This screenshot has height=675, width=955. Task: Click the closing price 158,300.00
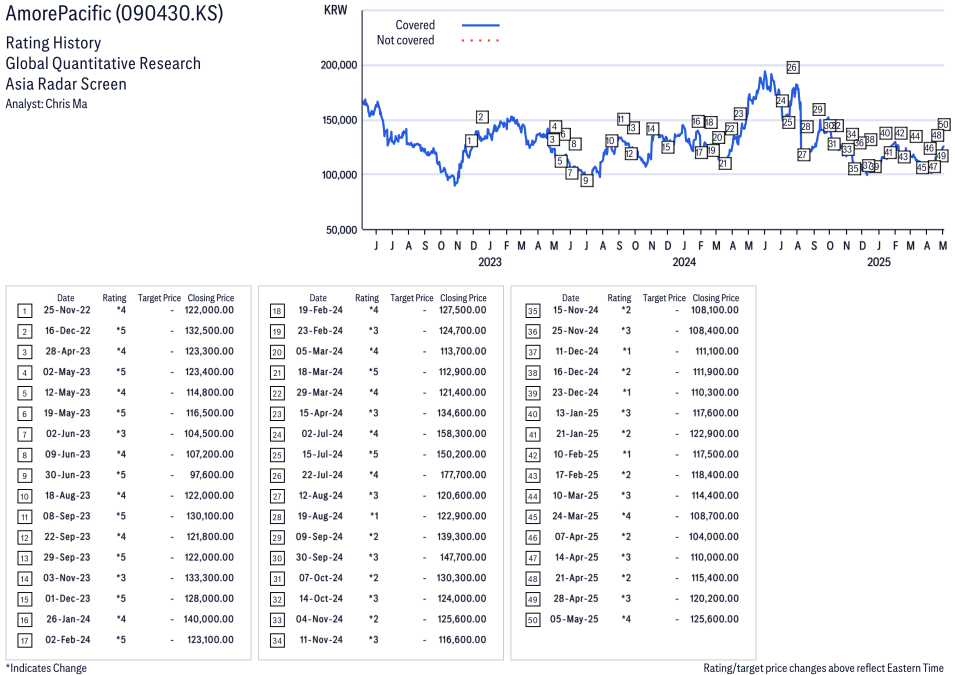[x=462, y=434]
